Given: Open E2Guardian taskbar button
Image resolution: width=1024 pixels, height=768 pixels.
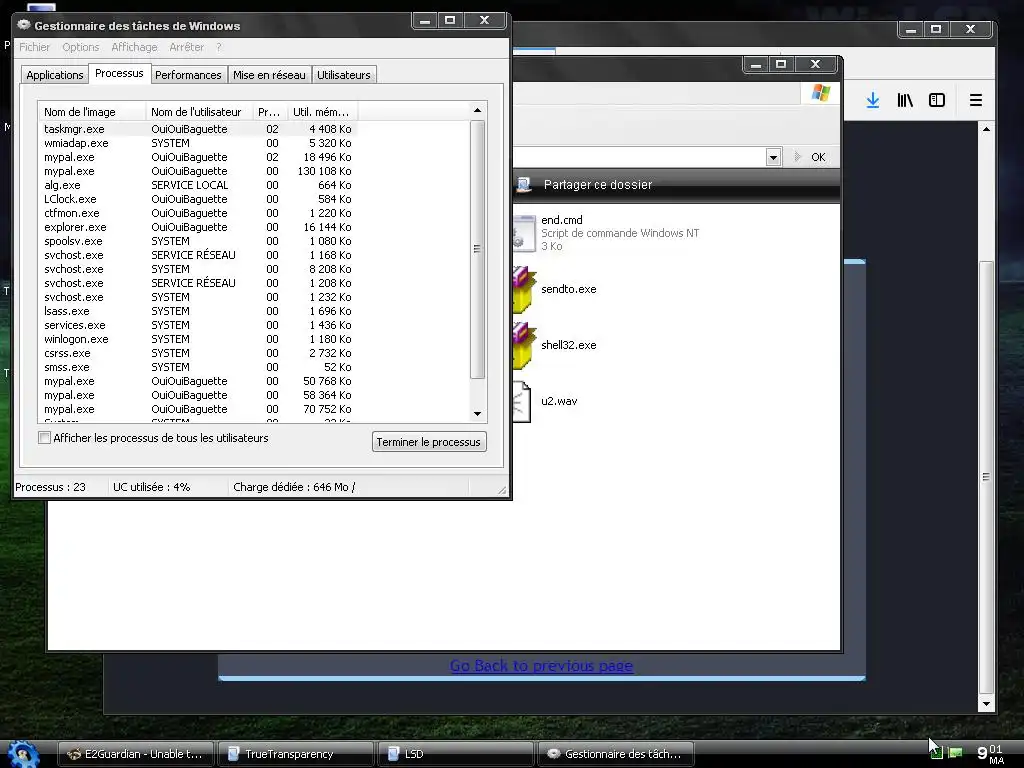Looking at the screenshot, I should tap(136, 754).
